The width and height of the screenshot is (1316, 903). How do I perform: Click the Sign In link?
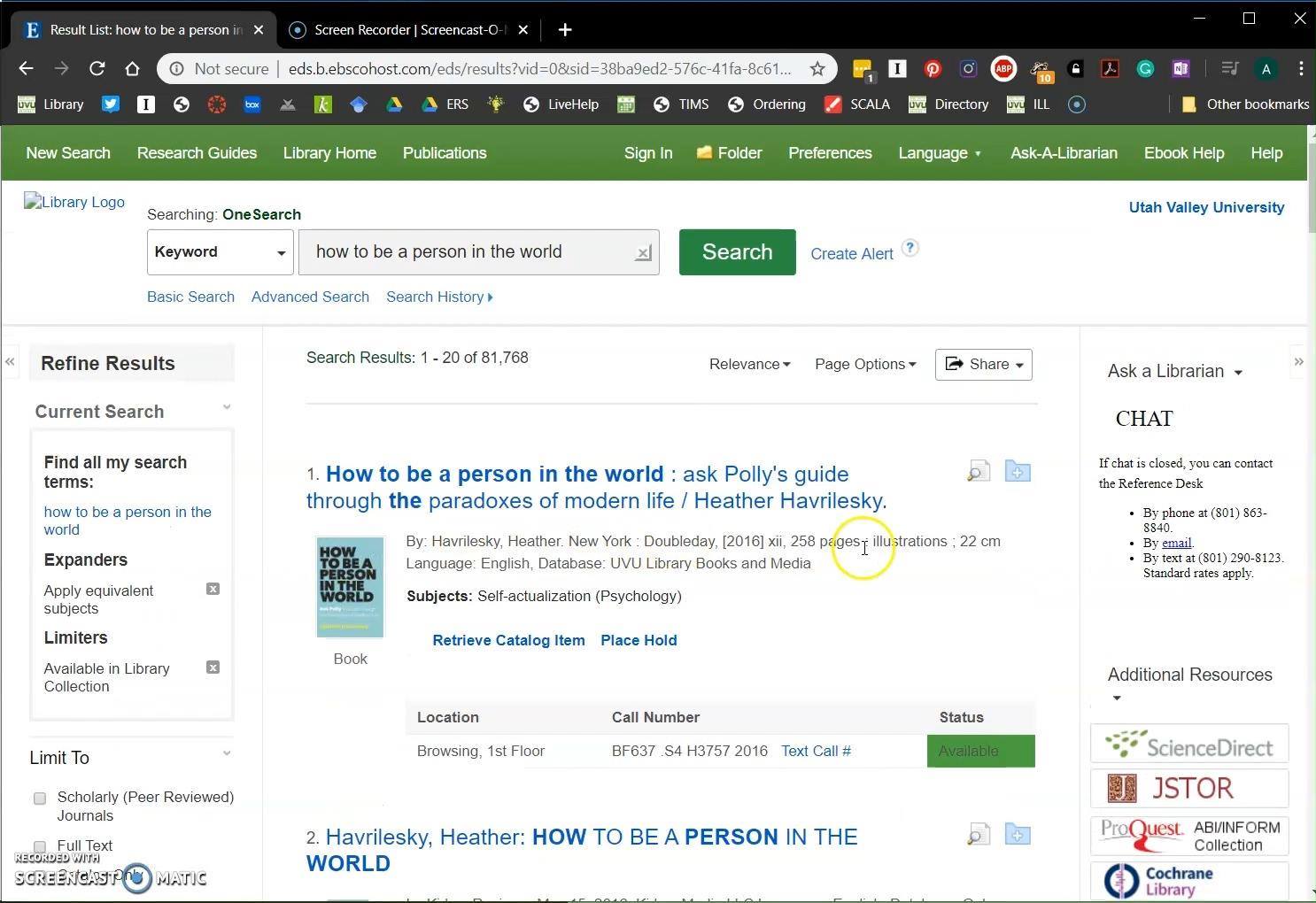648,153
